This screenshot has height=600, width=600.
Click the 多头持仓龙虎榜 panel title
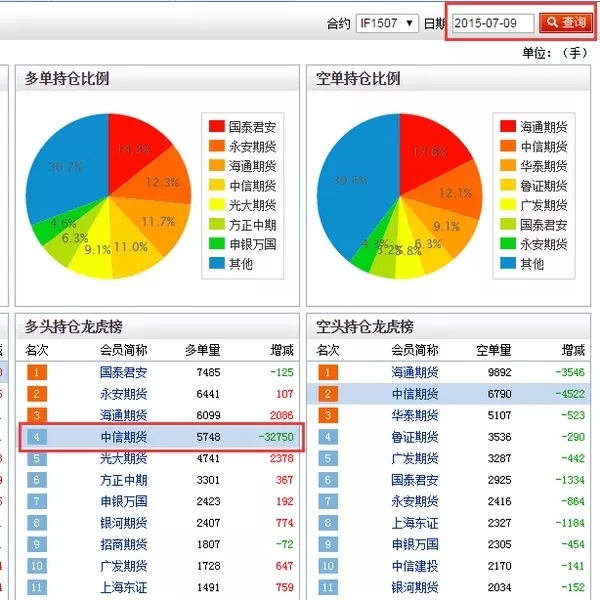coord(73,326)
